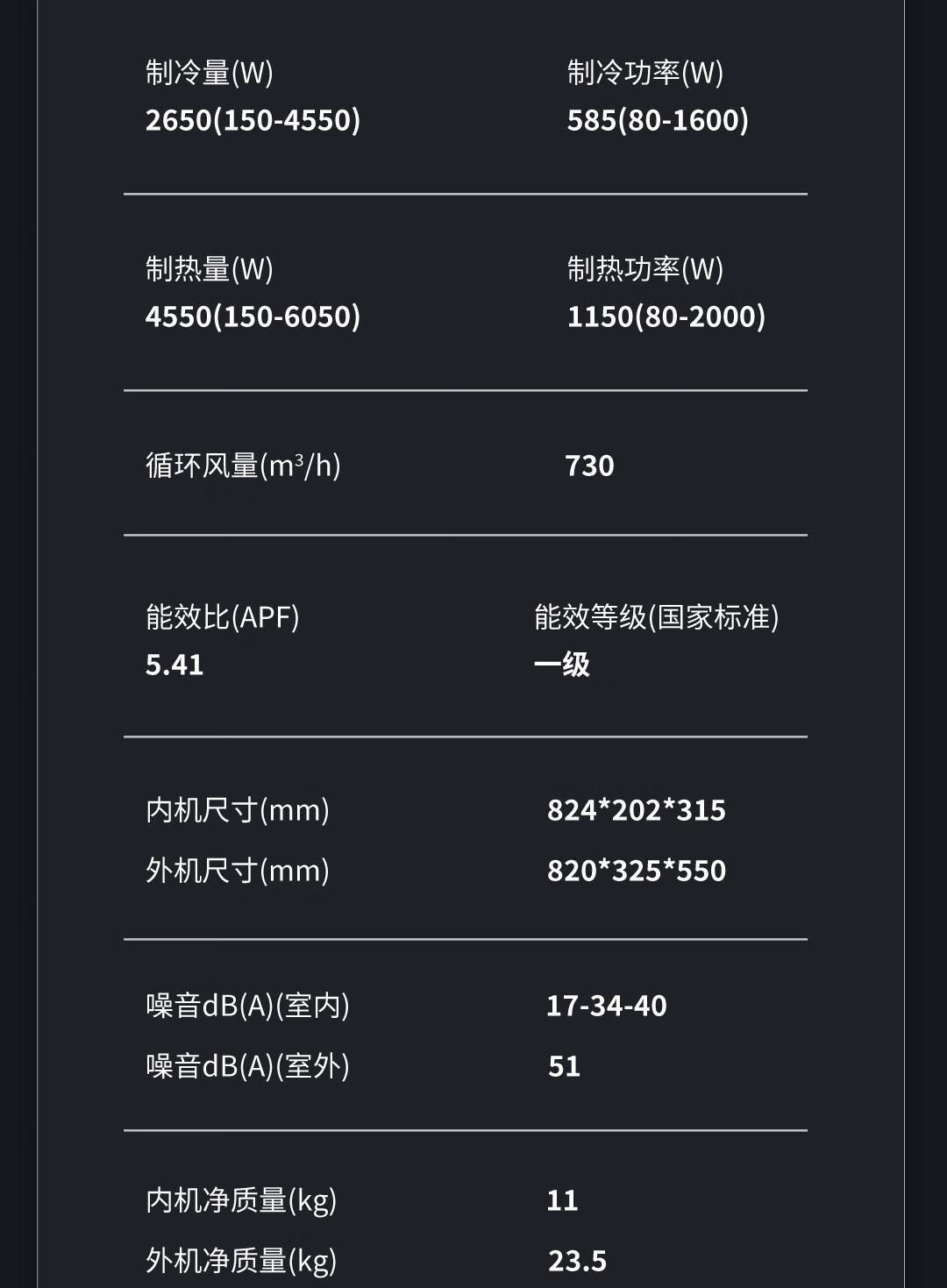947x1288 pixels.
Task: Select the 制冷功率(W) label
Action: [645, 73]
